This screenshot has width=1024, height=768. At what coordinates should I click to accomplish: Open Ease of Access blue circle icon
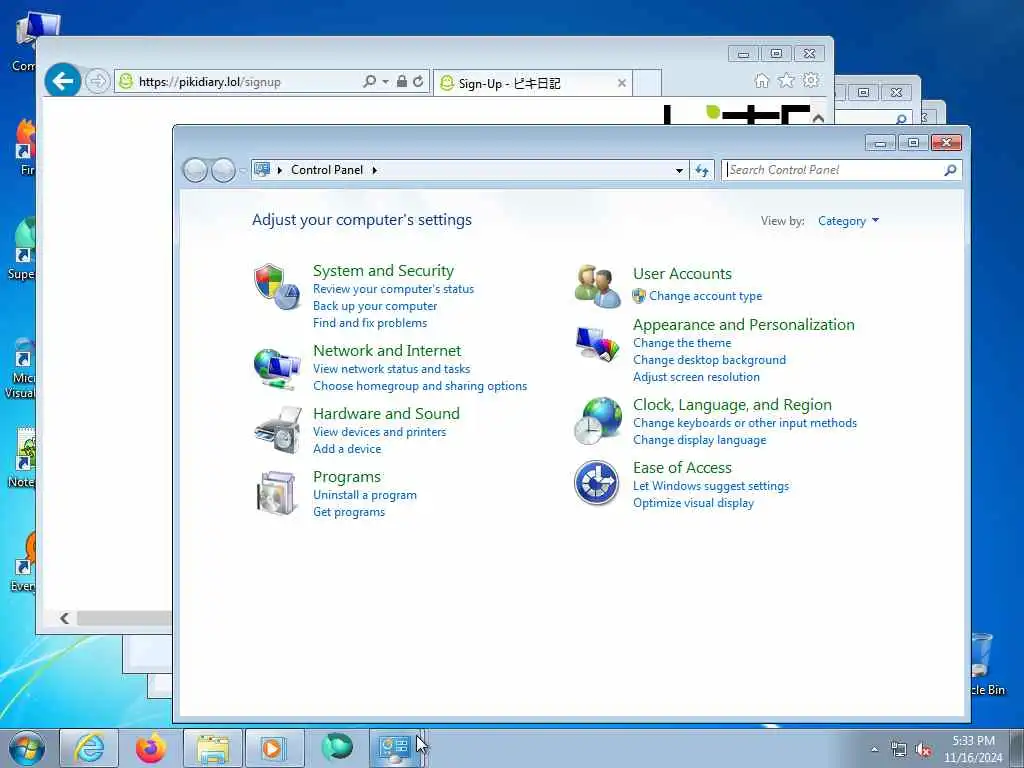coord(596,483)
